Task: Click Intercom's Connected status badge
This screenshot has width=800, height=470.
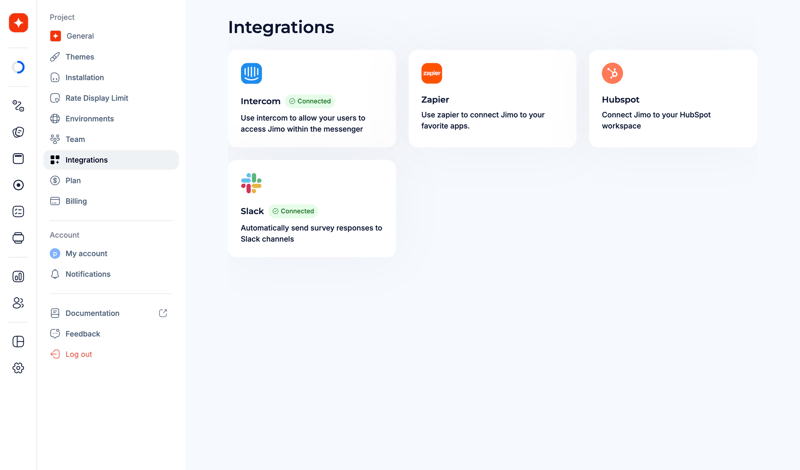Action: point(310,101)
